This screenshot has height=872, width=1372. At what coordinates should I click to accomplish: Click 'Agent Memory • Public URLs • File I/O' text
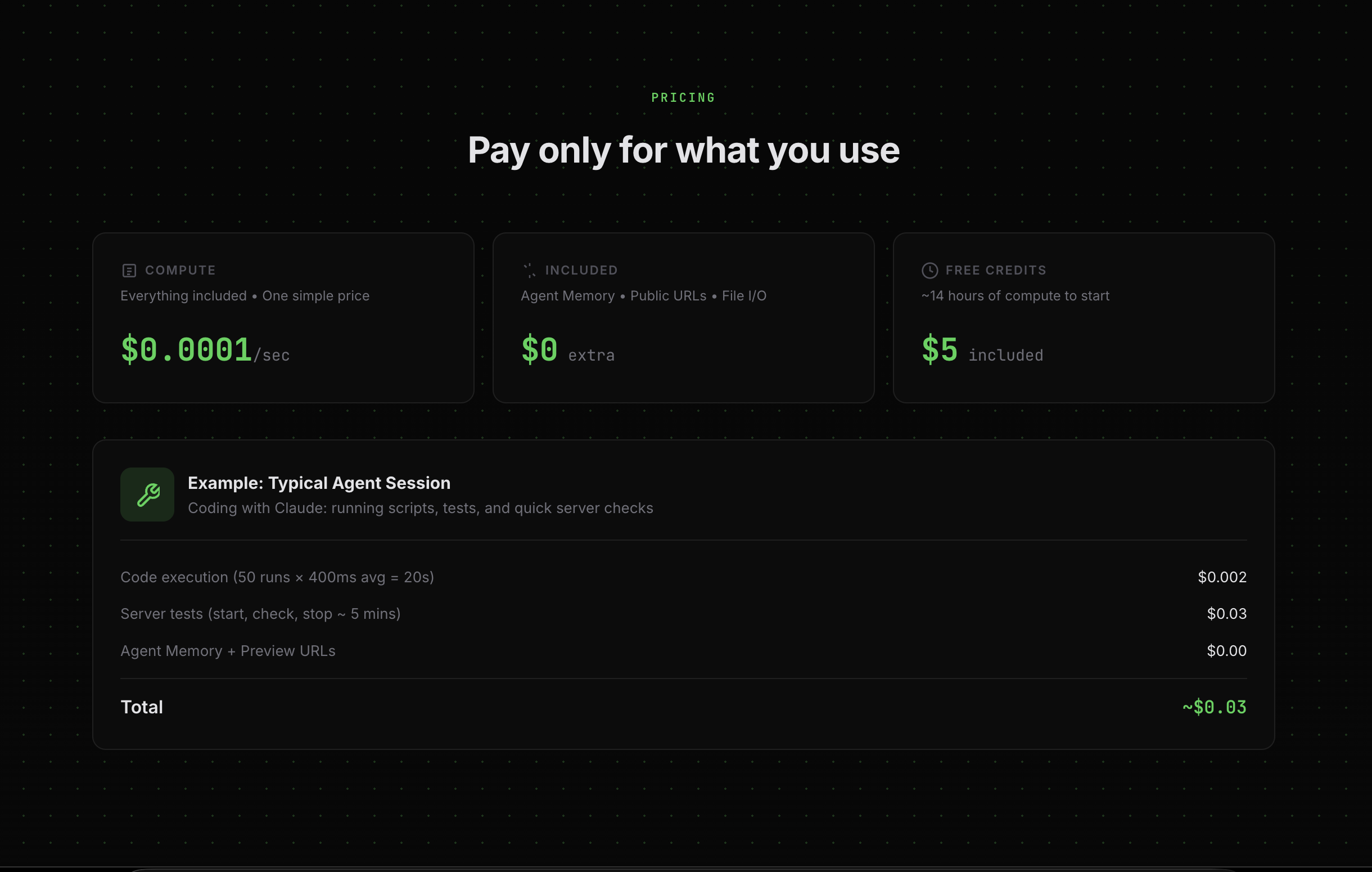[x=643, y=296]
